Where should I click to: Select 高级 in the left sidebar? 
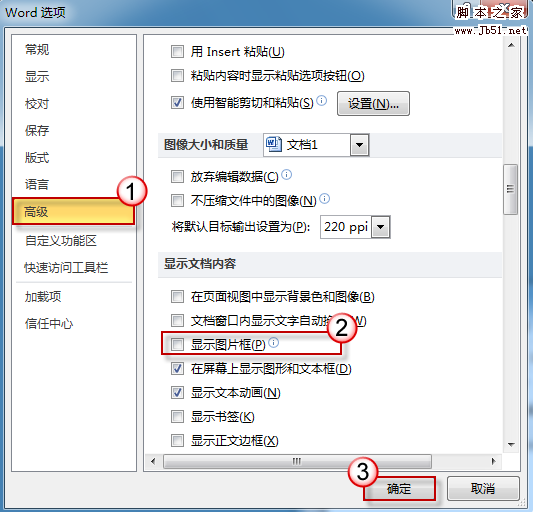(73, 212)
